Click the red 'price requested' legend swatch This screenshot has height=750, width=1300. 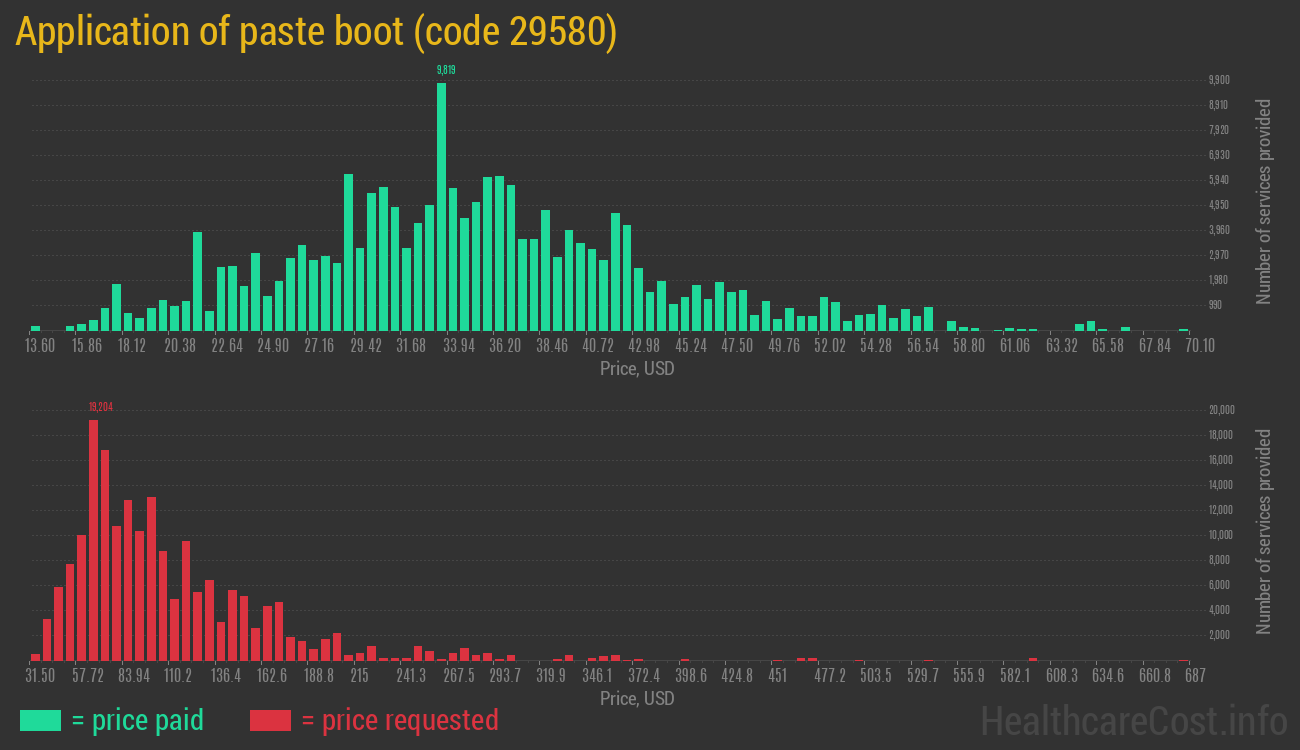pyautogui.click(x=270, y=720)
